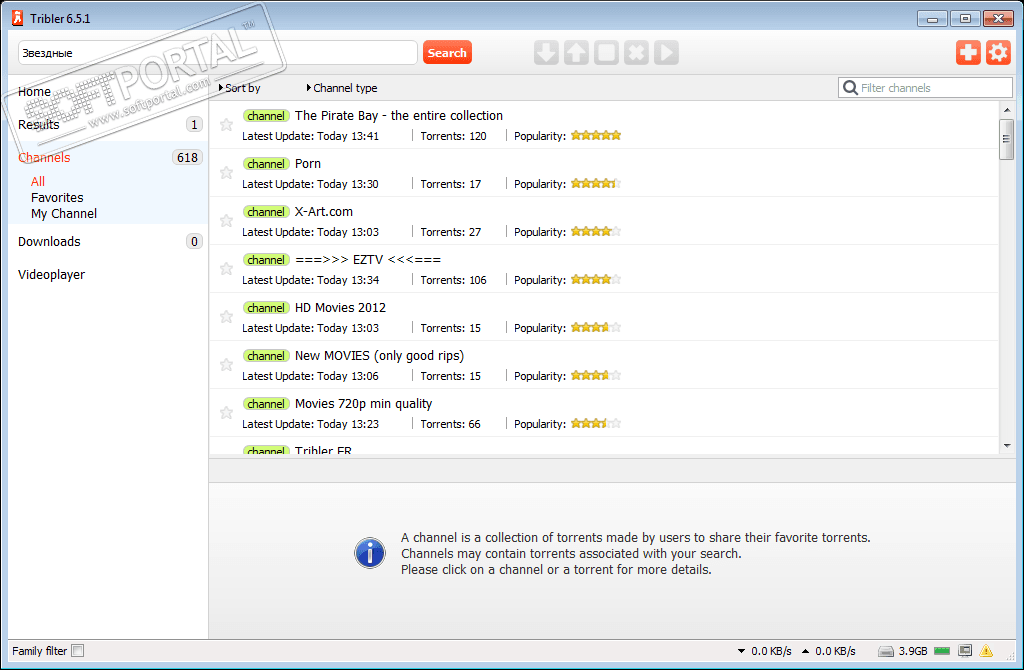Click the upload arrow toolbar icon

(x=576, y=52)
